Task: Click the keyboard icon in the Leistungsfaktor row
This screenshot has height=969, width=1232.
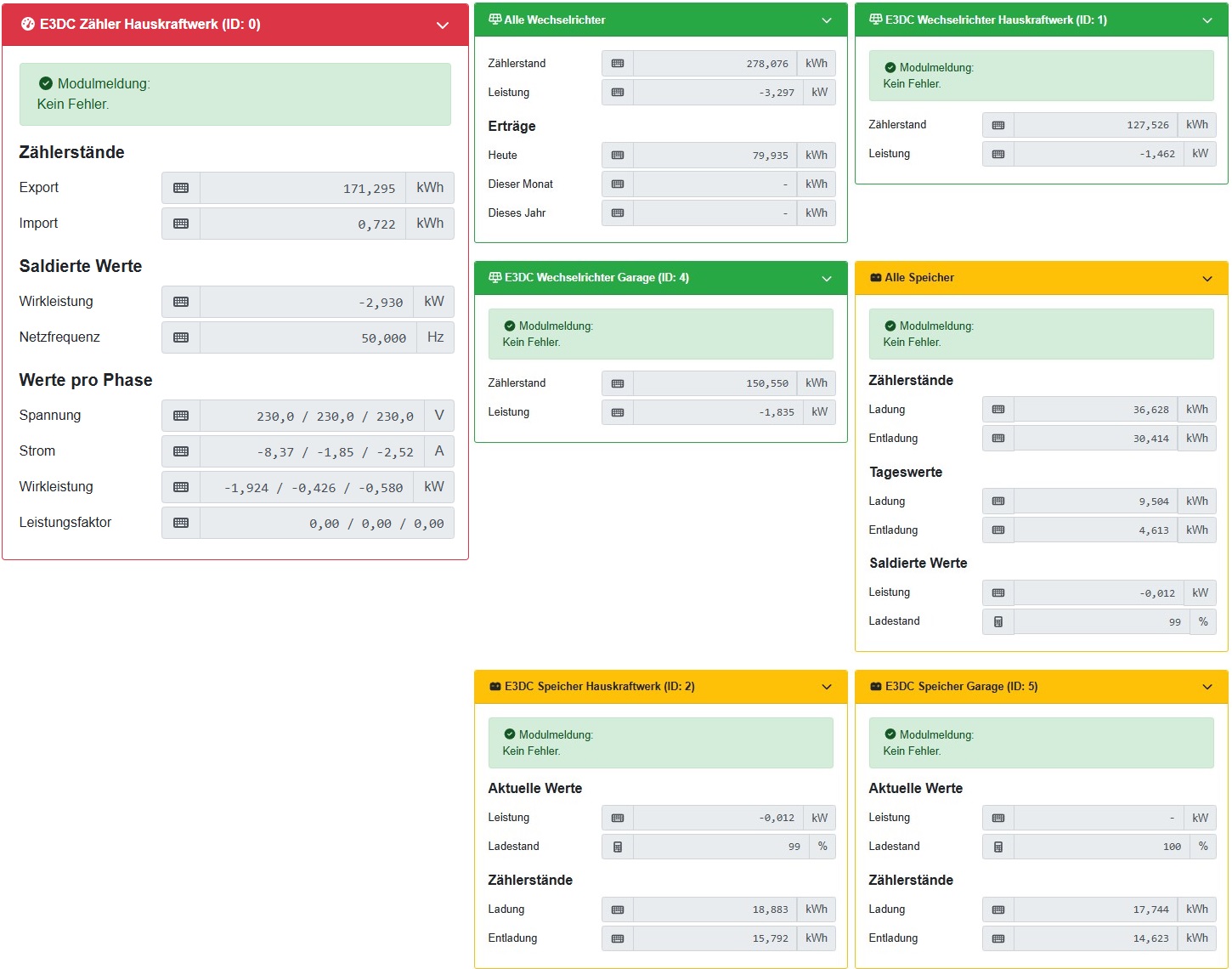Action: coord(181,523)
